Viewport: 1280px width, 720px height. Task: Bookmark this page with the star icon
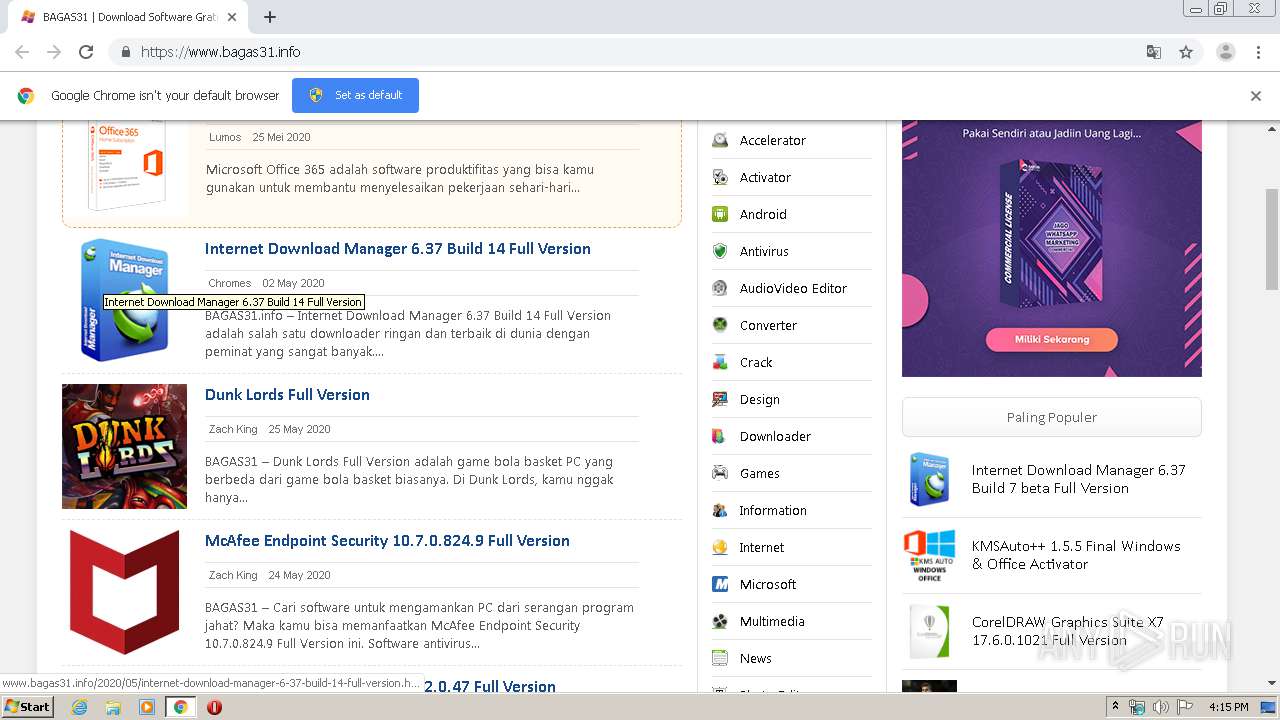[1186, 52]
